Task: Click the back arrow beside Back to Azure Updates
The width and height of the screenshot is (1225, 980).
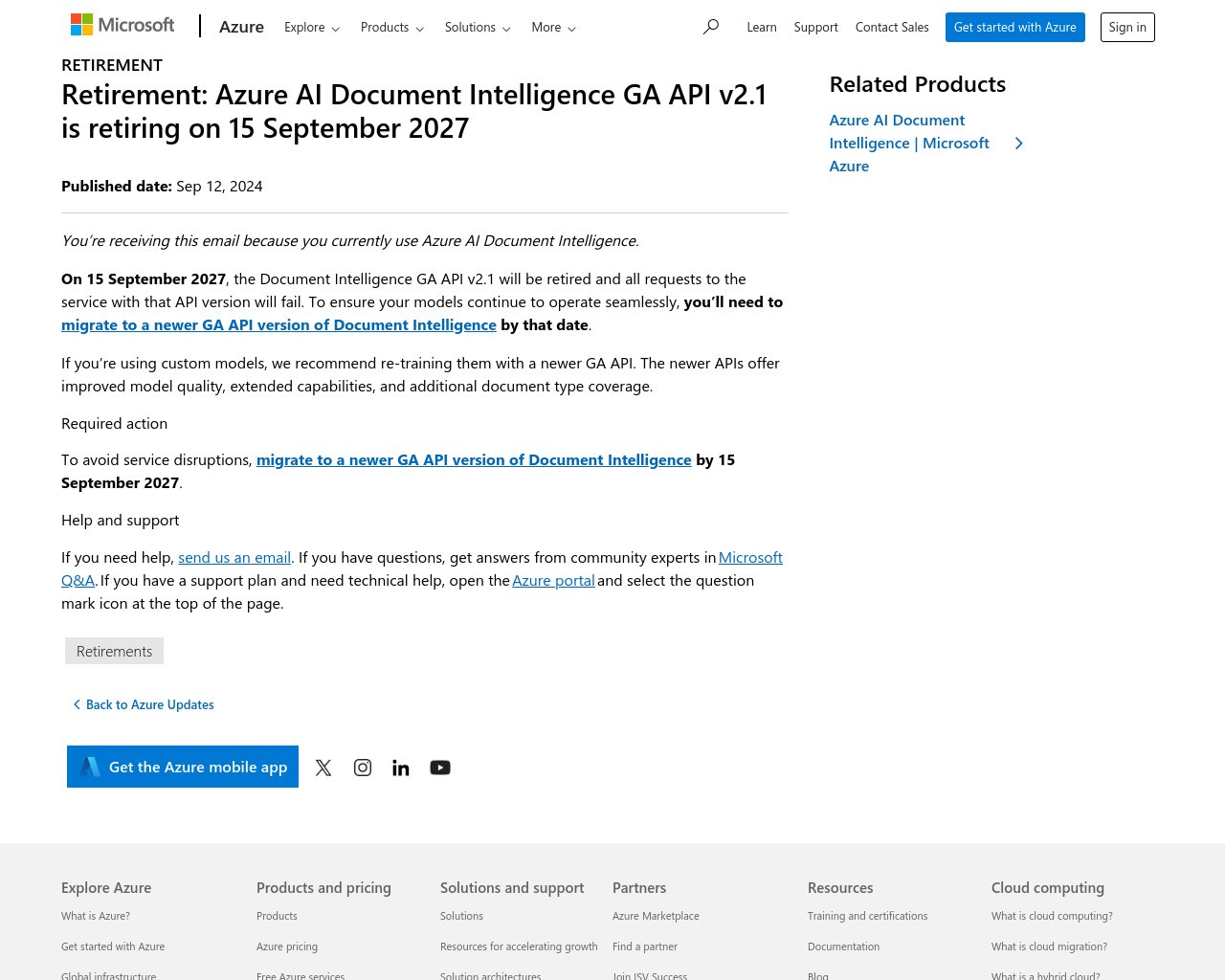Action: [x=78, y=703]
